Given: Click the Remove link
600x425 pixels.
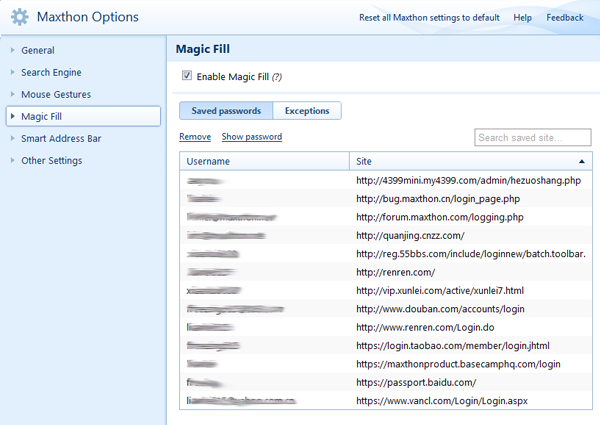Looking at the screenshot, I should [x=195, y=137].
